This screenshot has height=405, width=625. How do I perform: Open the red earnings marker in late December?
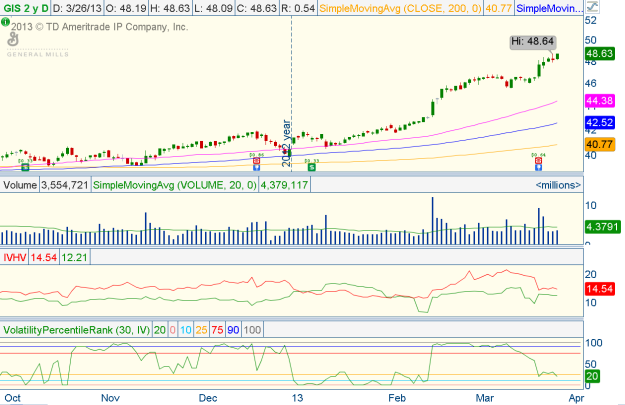pyautogui.click(x=257, y=159)
